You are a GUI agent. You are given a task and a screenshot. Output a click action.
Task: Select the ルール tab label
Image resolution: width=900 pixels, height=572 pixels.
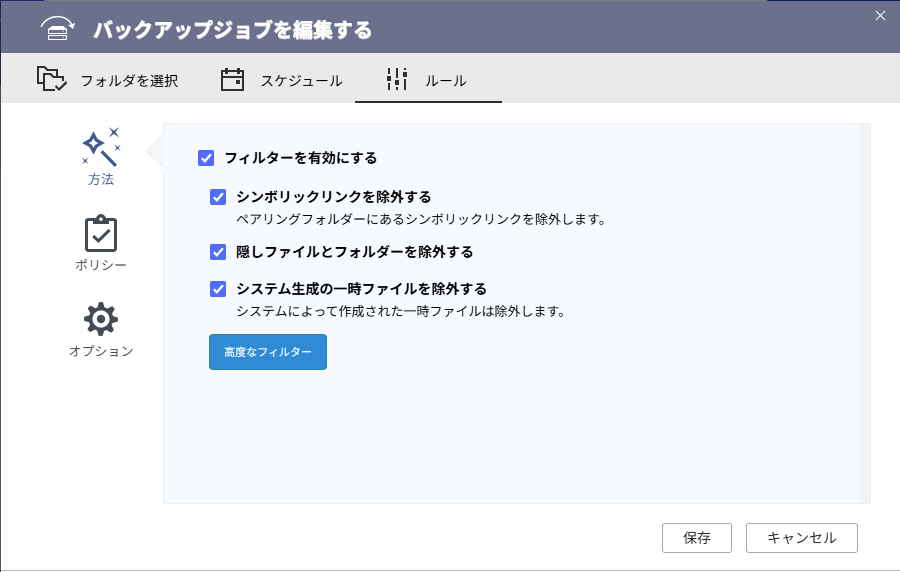tap(445, 81)
